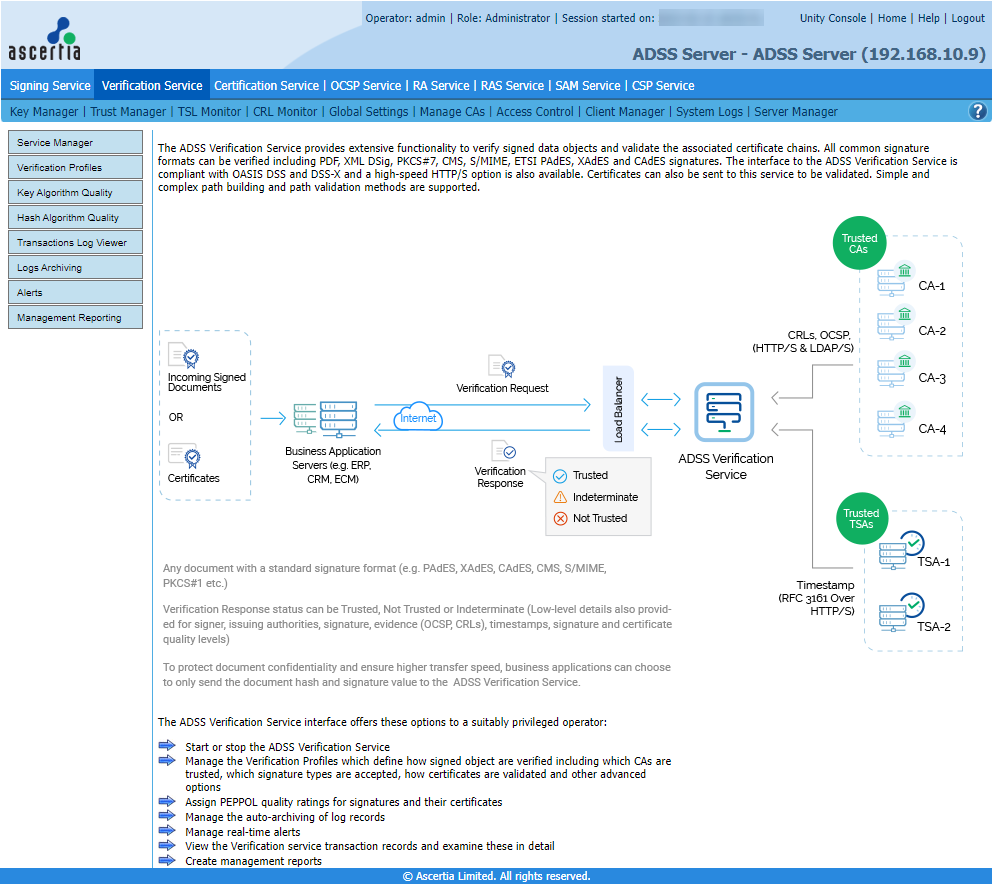Open Logs Archiving
Viewport: 992px width, 886px height.
pyautogui.click(x=75, y=267)
